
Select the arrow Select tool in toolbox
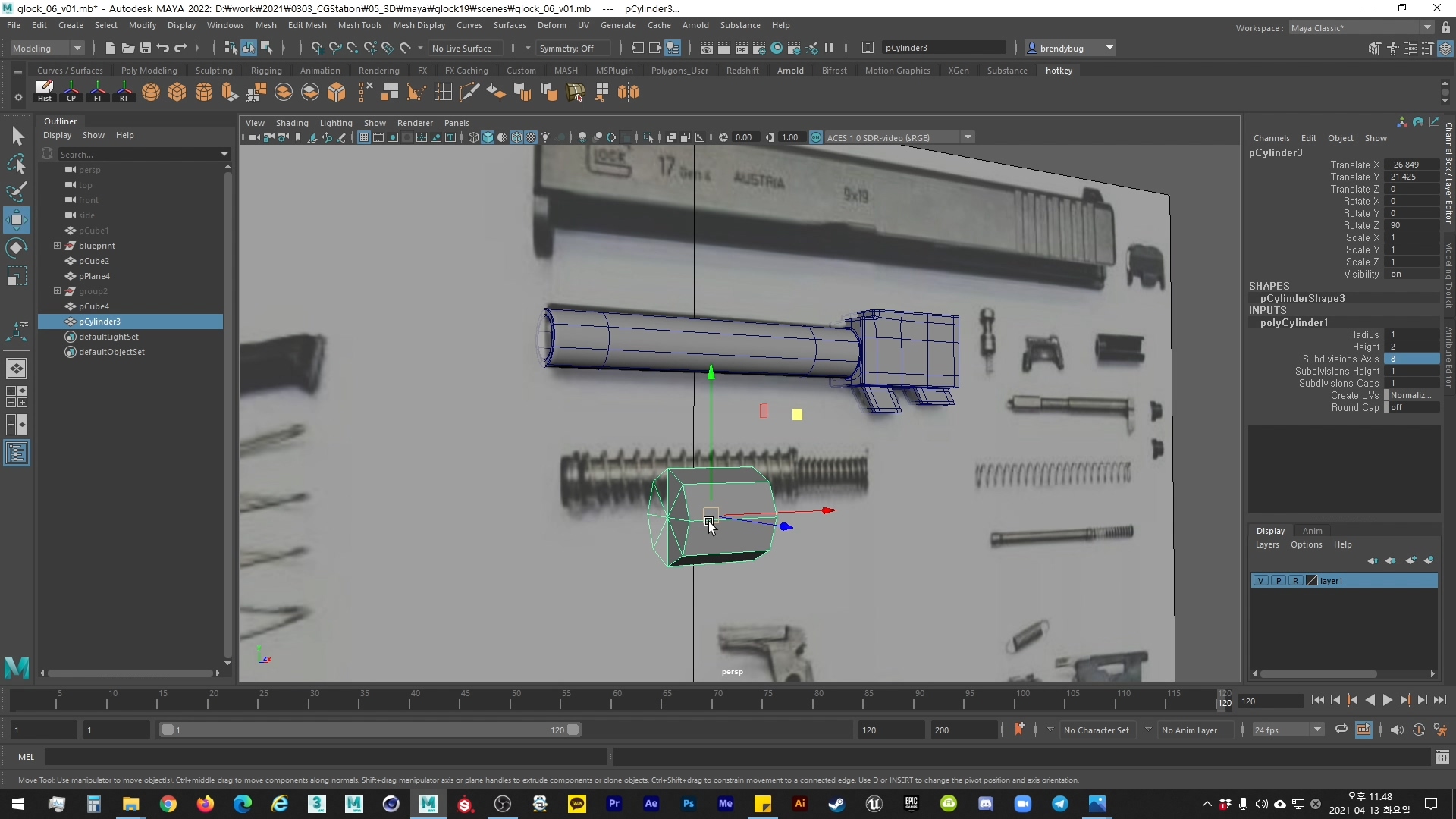click(17, 136)
